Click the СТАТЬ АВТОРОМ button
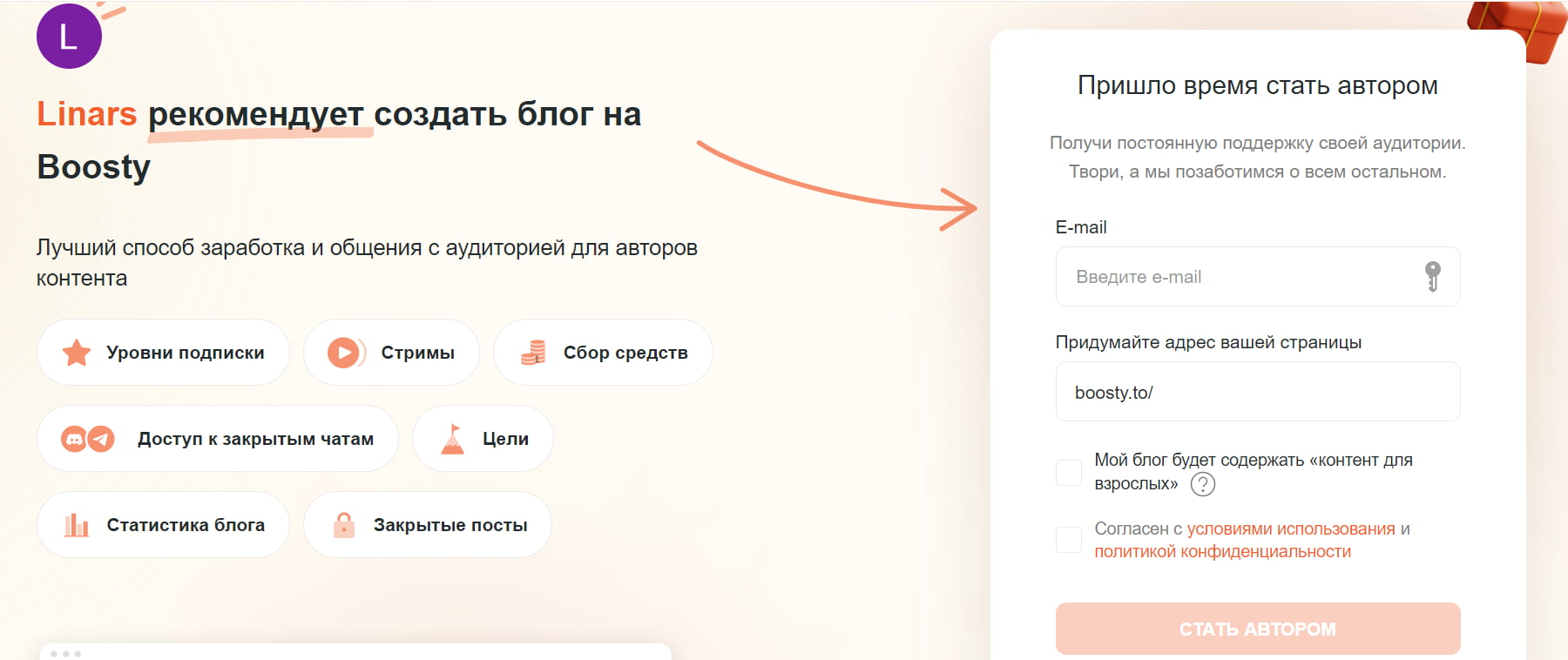This screenshot has height=660, width=1568. [1258, 629]
